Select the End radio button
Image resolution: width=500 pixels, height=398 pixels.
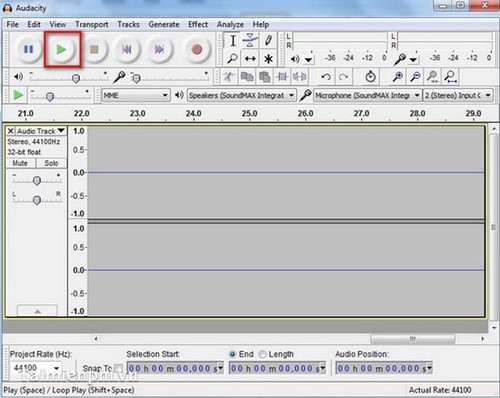(233, 354)
